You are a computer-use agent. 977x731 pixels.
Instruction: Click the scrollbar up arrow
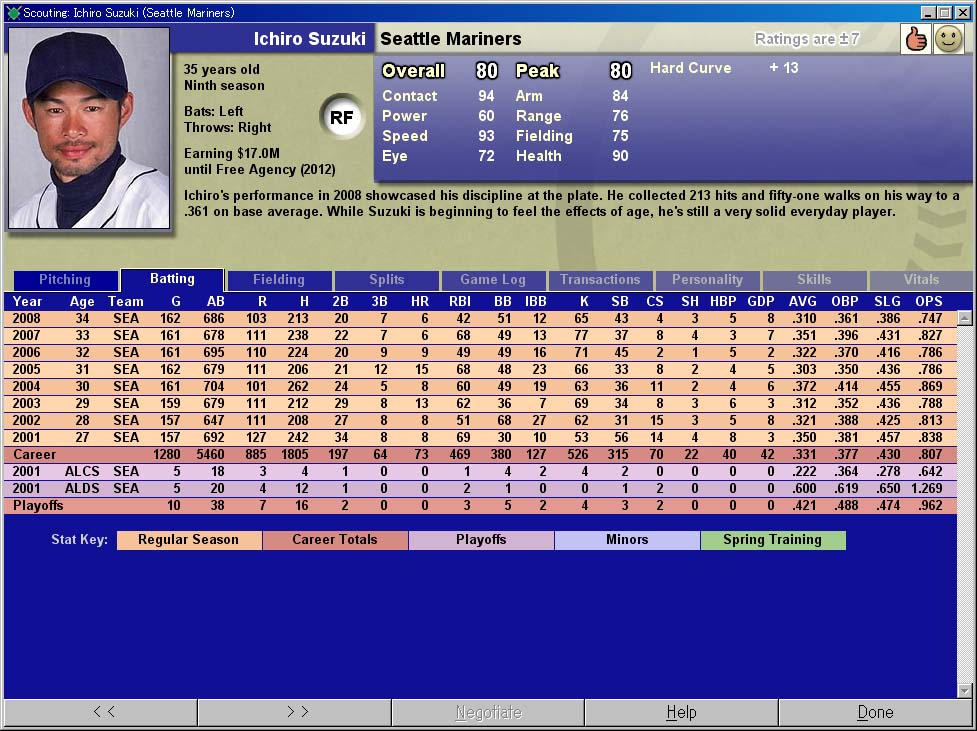pos(965,318)
